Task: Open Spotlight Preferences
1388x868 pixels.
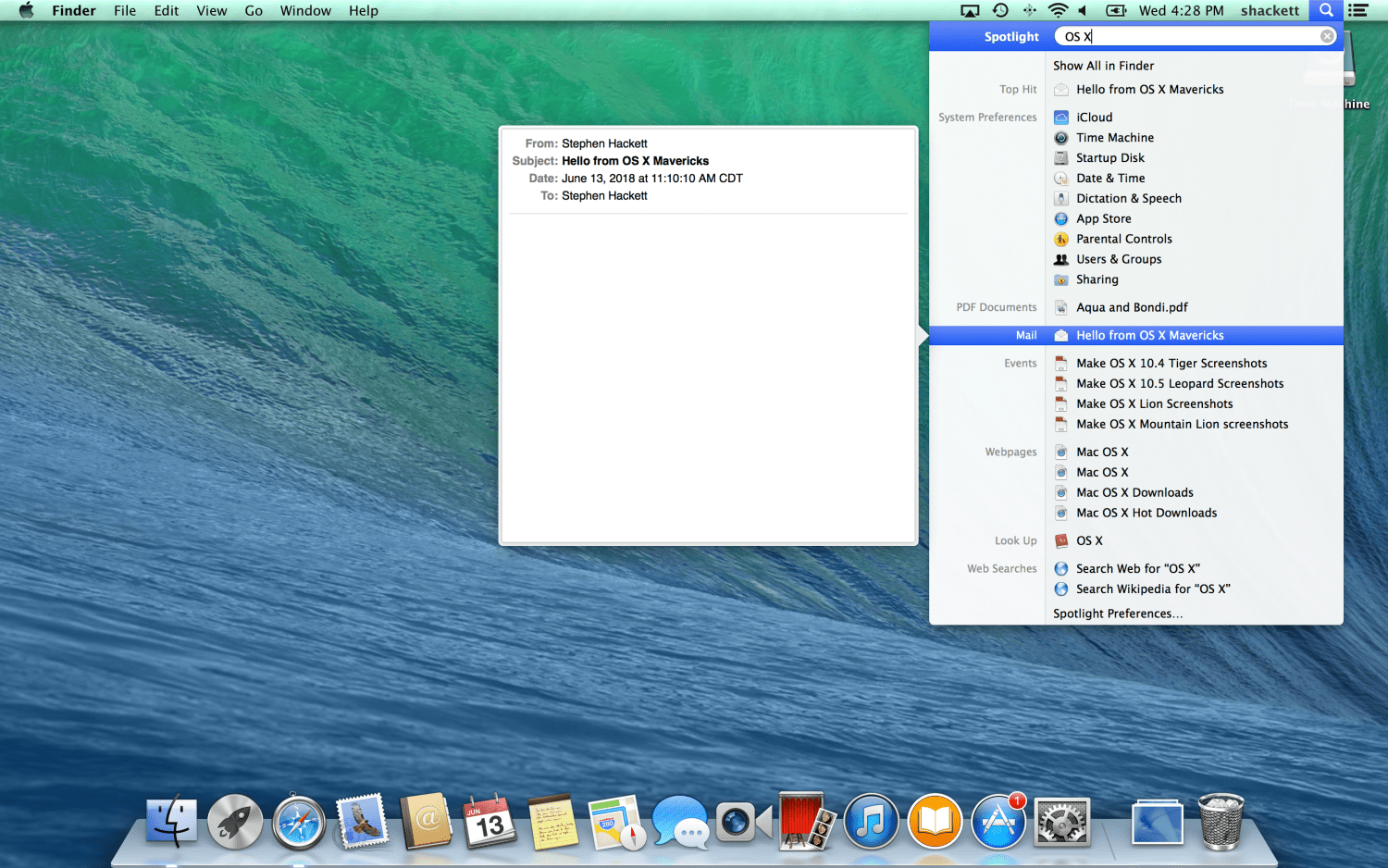Action: [1118, 614]
